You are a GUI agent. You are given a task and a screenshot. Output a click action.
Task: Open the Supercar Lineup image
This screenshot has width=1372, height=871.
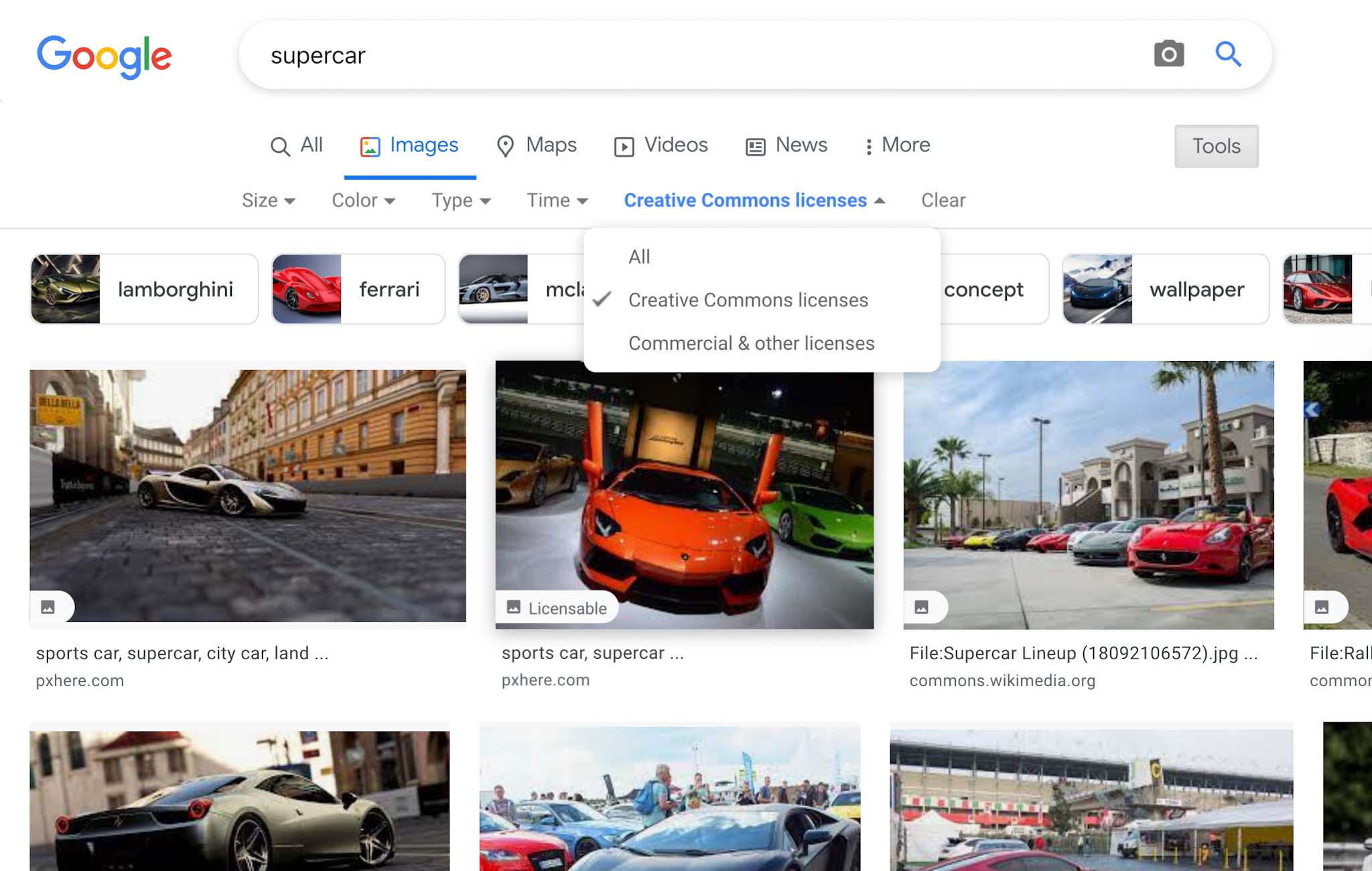pos(1089,495)
